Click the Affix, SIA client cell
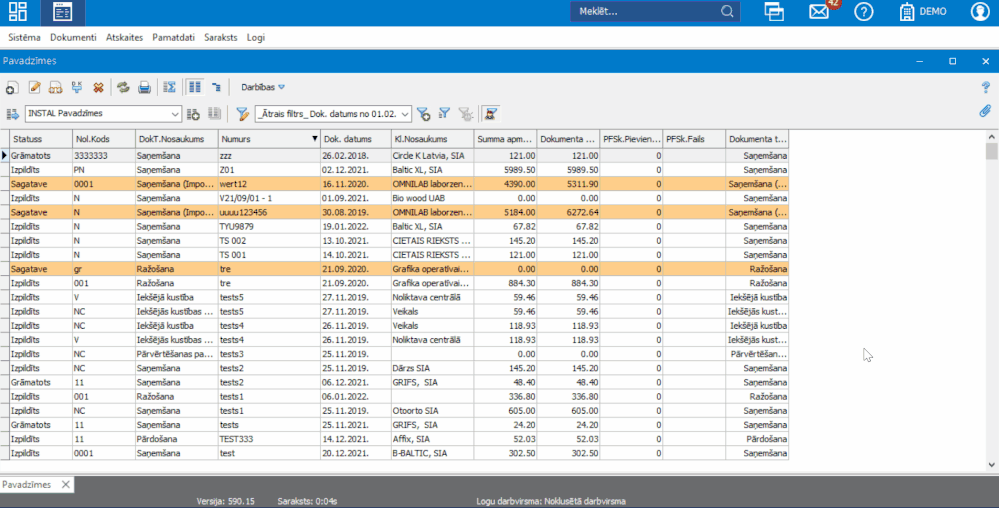The width and height of the screenshot is (999, 508). point(433,439)
